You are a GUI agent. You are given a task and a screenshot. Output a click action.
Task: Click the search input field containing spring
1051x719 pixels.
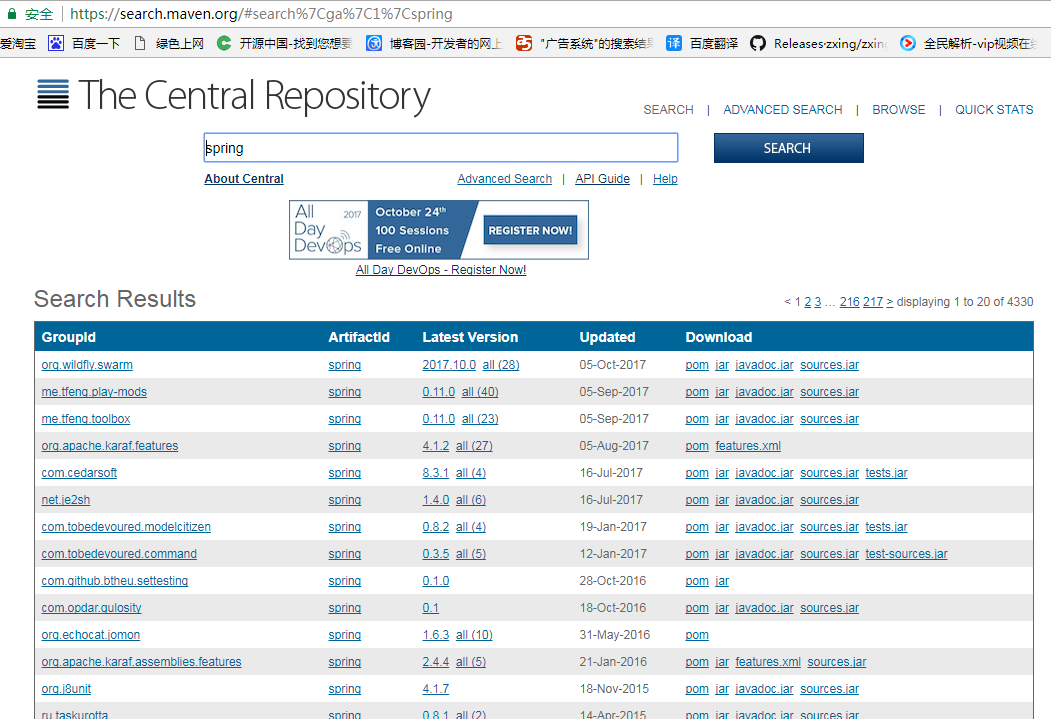440,148
